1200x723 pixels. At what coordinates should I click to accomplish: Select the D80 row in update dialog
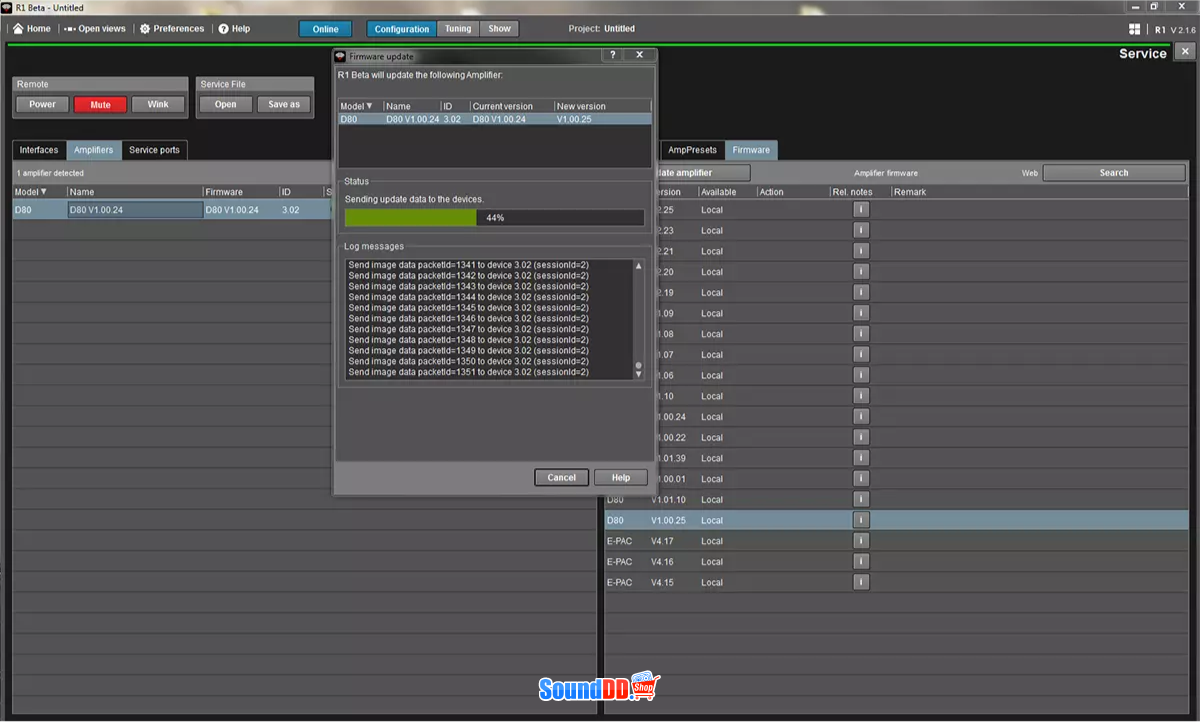tap(495, 119)
